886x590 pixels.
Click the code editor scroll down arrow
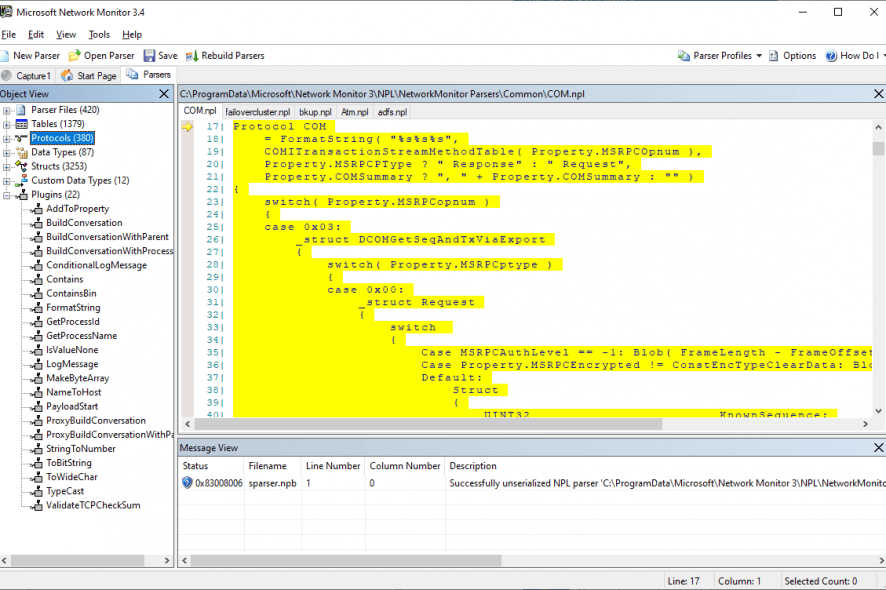(x=878, y=411)
